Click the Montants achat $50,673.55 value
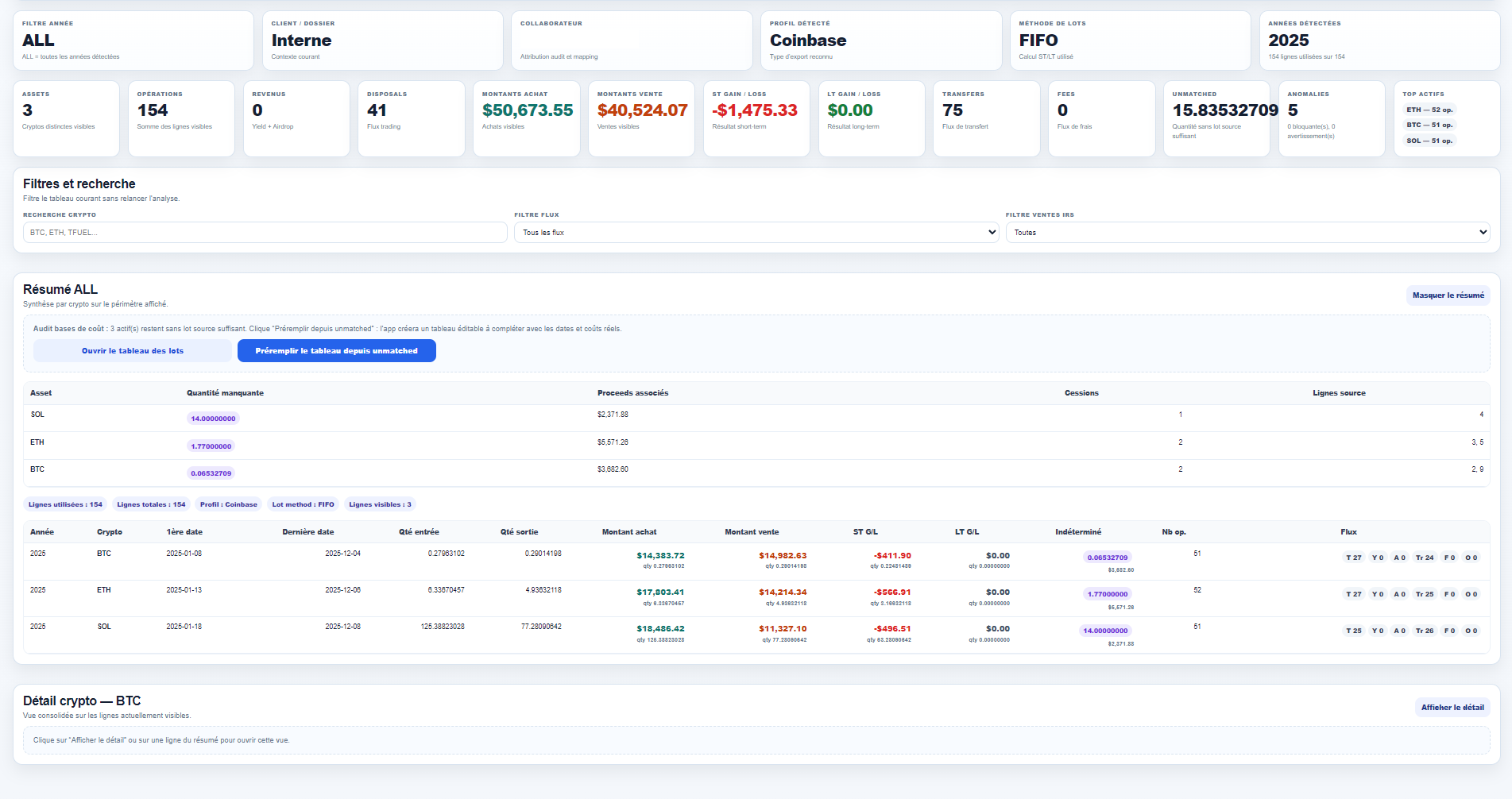The width and height of the screenshot is (1512, 799). (x=528, y=110)
